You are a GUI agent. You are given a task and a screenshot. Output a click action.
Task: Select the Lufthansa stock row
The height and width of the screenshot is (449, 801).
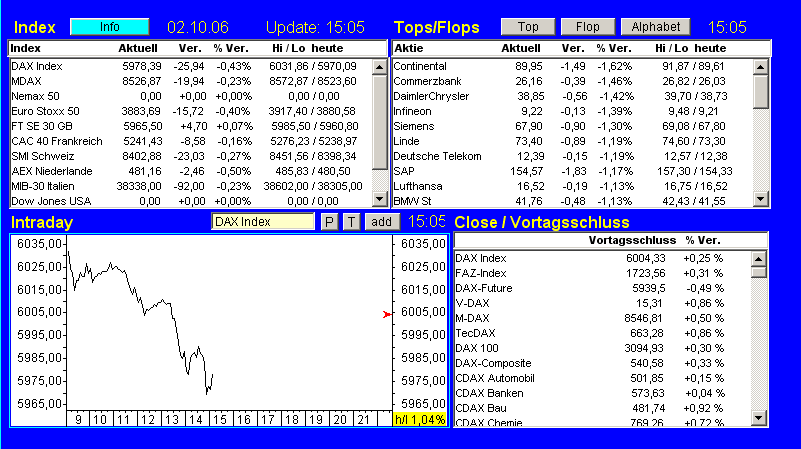(x=572, y=186)
